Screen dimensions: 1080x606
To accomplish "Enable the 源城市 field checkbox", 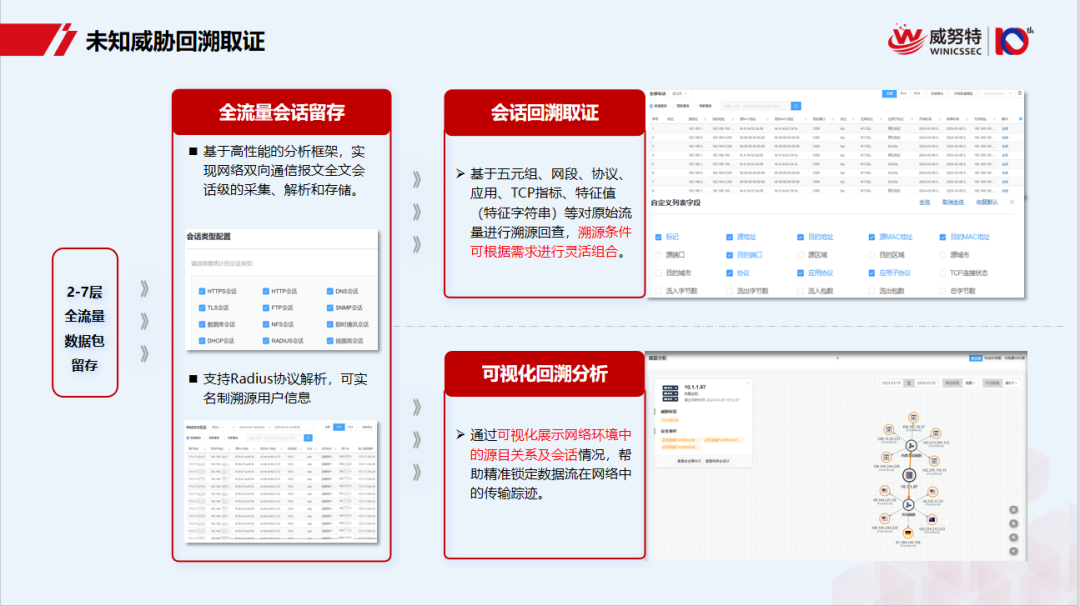I will click(x=943, y=255).
